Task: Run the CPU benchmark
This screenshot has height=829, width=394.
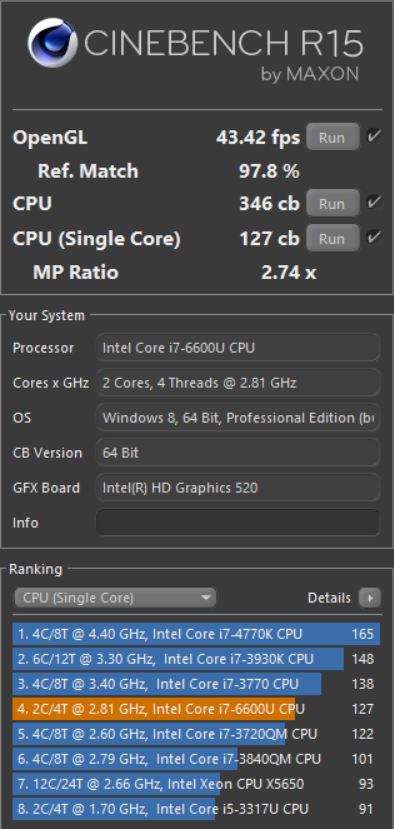Action: 333,204
